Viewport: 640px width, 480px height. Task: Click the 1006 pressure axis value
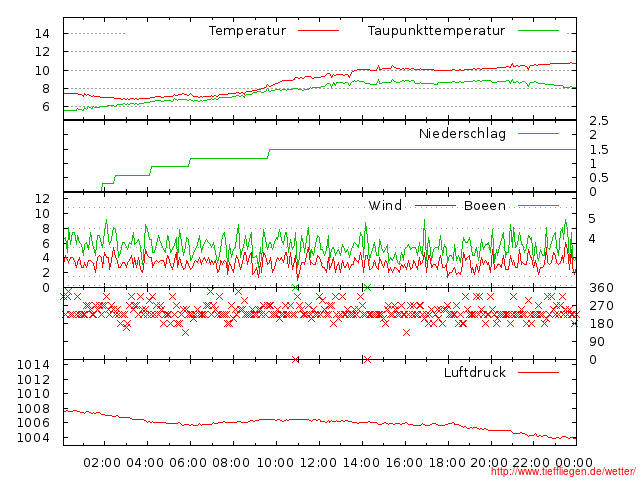(x=33, y=422)
